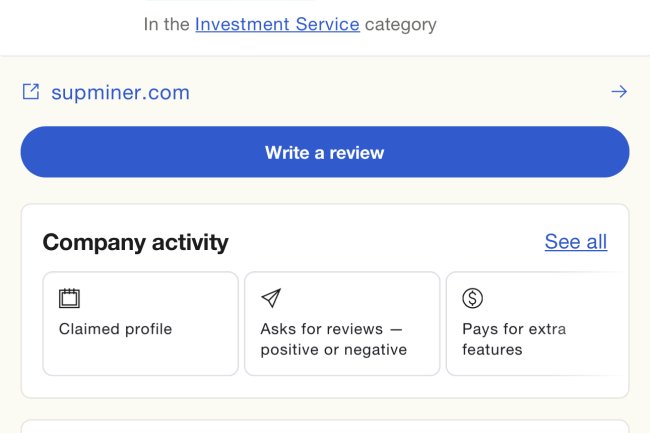Image resolution: width=650 pixels, height=433 pixels.
Task: Click the word 'category' after Investment Service
Action: point(400,24)
